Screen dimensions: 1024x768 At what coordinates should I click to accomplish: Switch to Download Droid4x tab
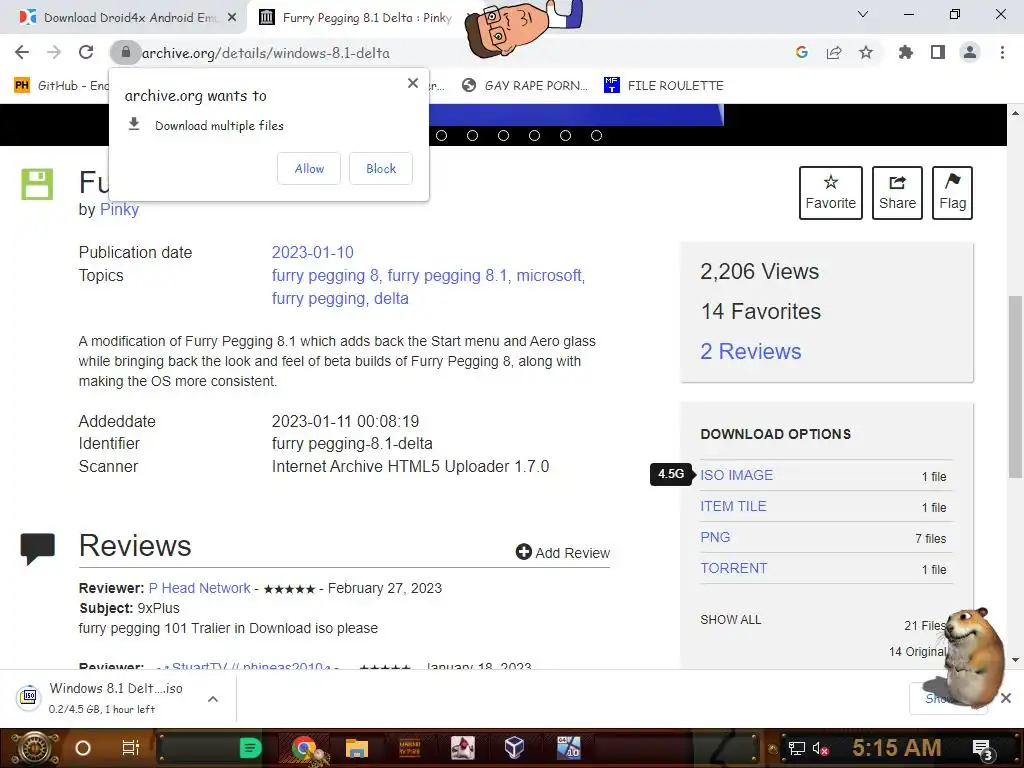(x=123, y=18)
